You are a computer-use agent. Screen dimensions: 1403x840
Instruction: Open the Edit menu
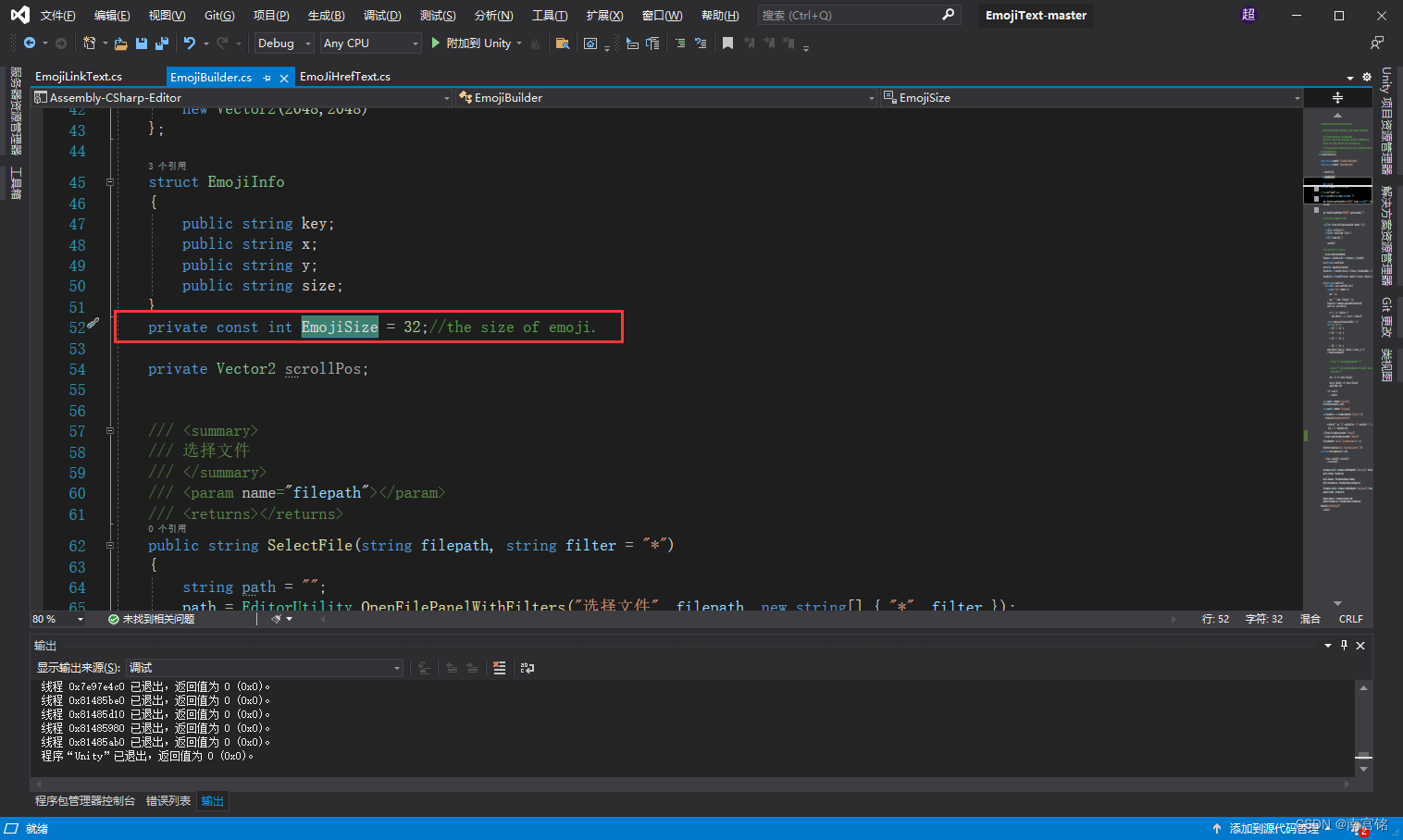click(x=112, y=16)
